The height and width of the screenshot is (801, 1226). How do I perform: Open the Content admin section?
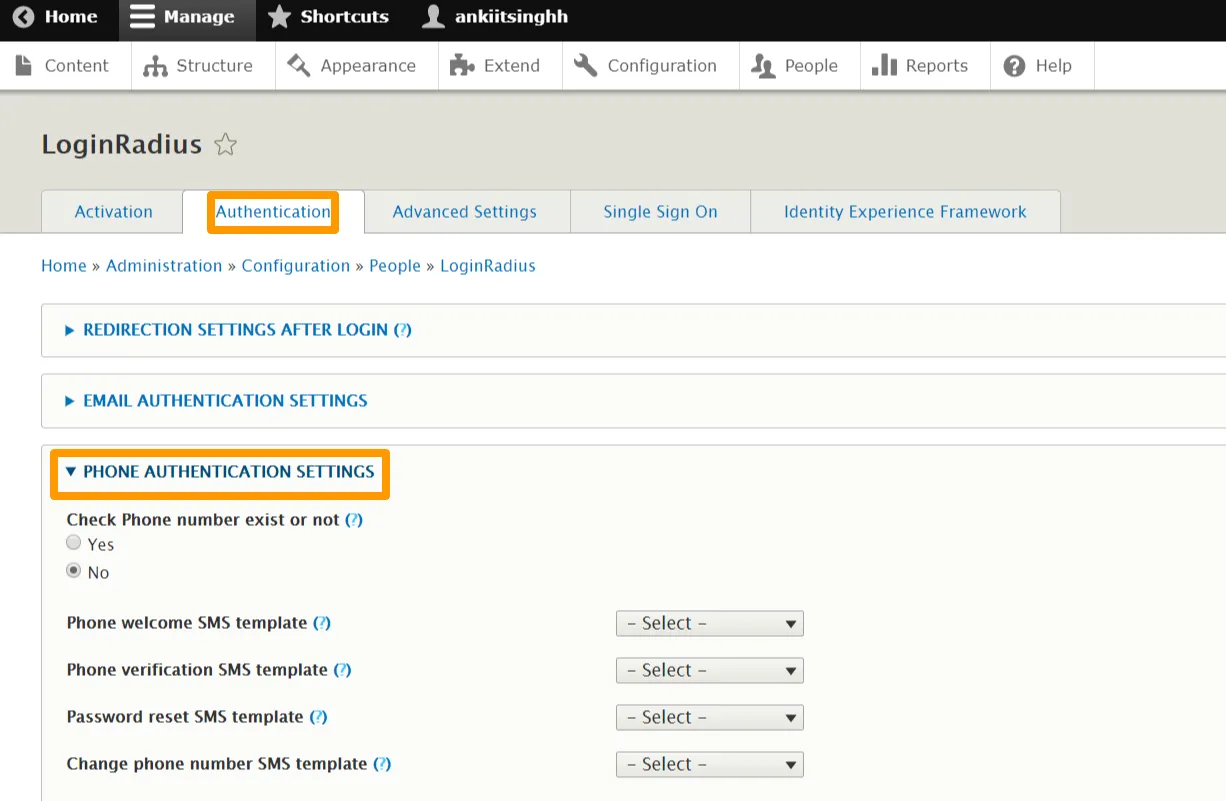64,66
